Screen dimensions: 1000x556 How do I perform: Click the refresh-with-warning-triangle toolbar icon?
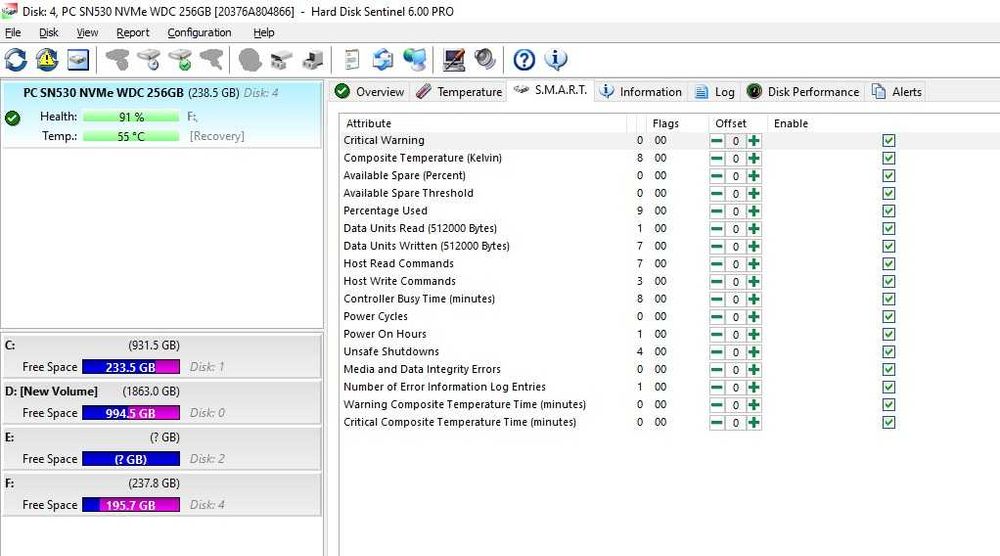pos(47,60)
